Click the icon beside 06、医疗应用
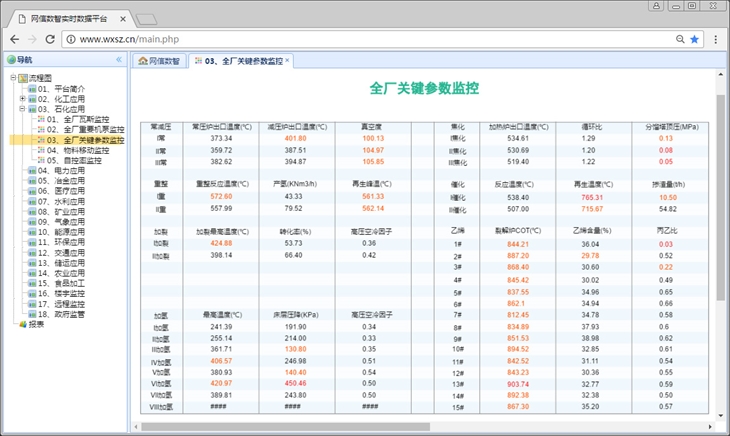 (x=32, y=191)
